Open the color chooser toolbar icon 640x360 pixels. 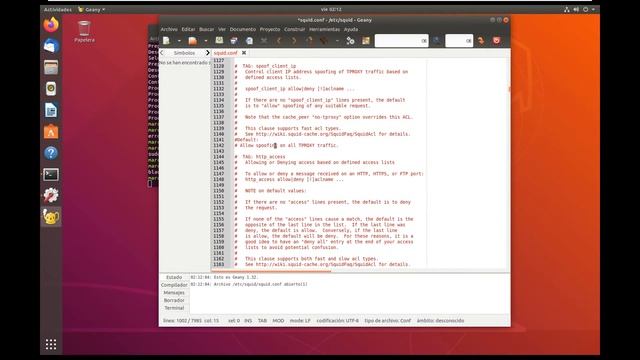[x=366, y=40]
